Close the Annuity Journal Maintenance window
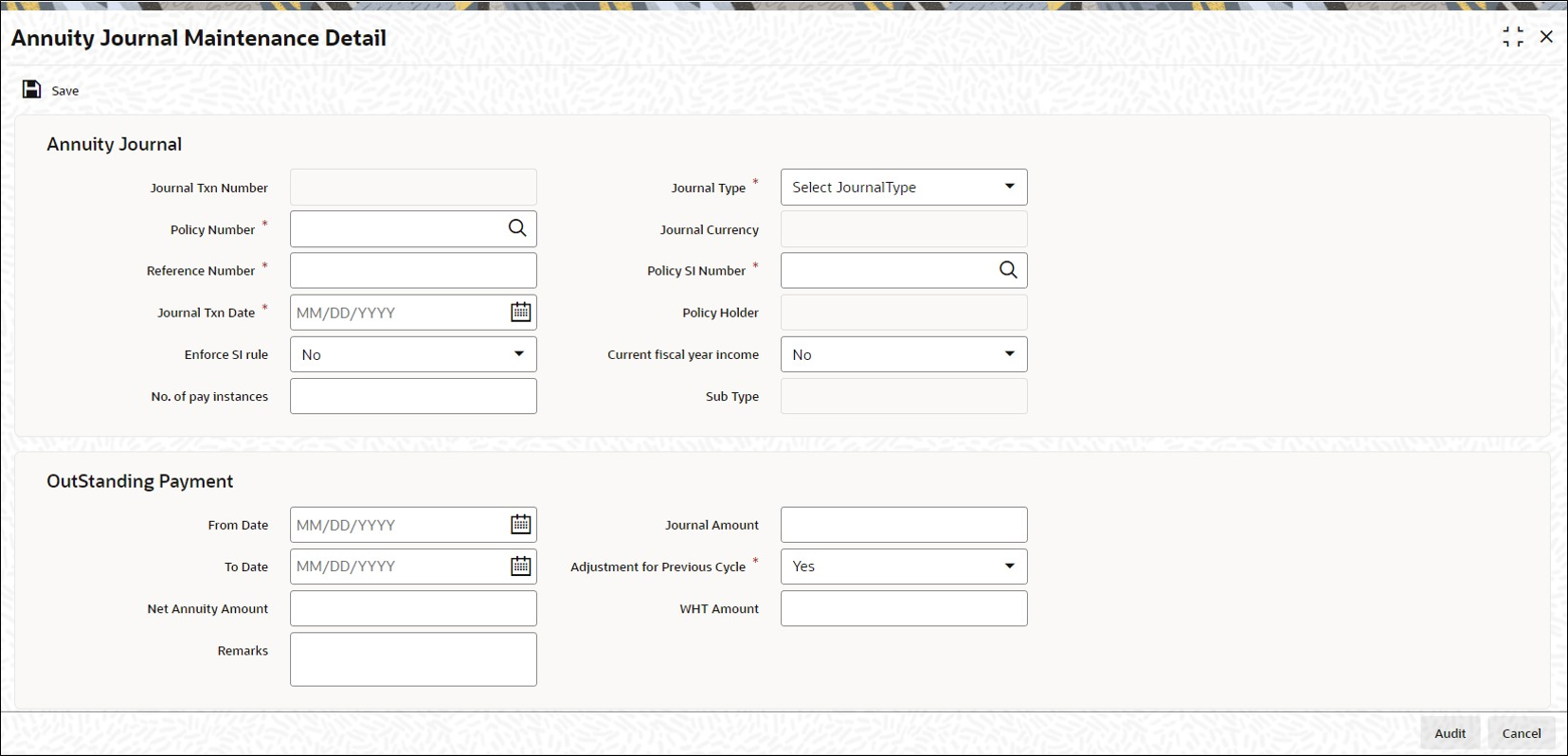1568x756 pixels. (1546, 37)
